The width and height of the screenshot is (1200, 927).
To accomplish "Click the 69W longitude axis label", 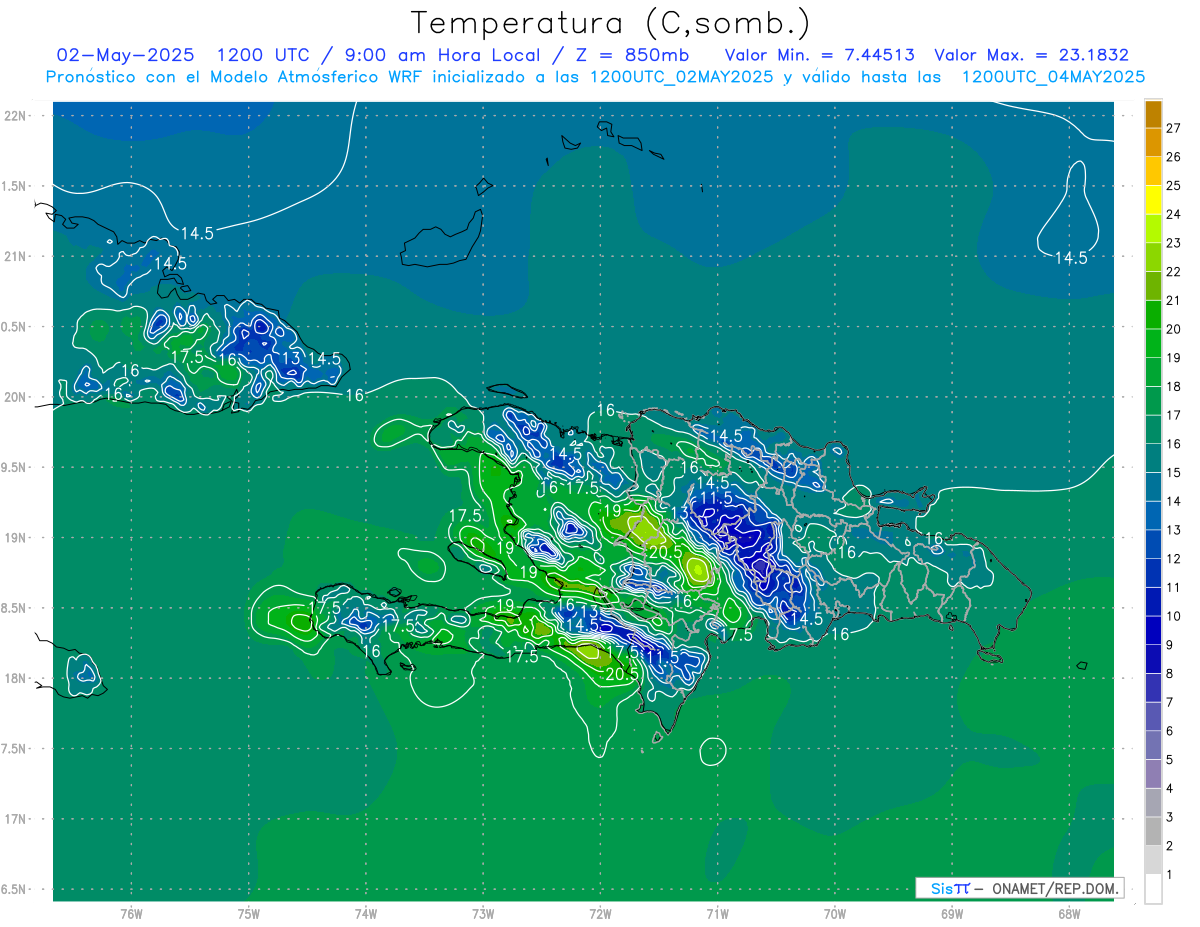I will (x=952, y=914).
